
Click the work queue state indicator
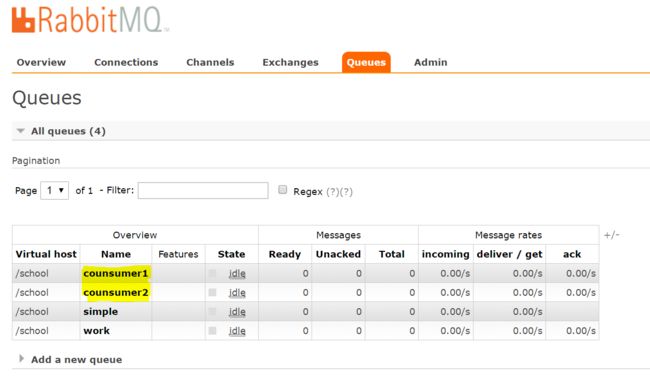(212, 331)
